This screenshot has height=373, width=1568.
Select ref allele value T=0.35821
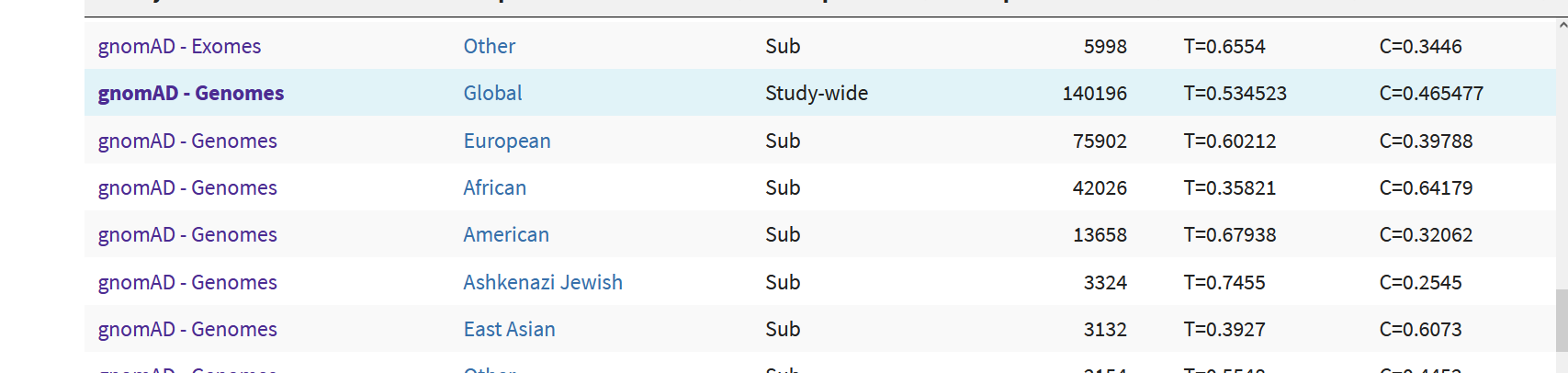[1230, 187]
